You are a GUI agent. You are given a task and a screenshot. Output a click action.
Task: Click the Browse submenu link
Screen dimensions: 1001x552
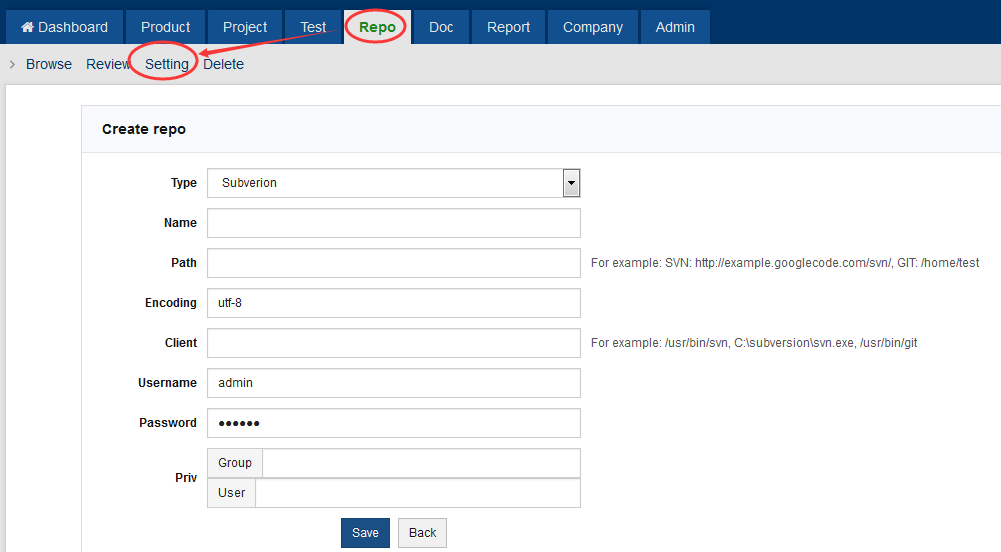(49, 64)
